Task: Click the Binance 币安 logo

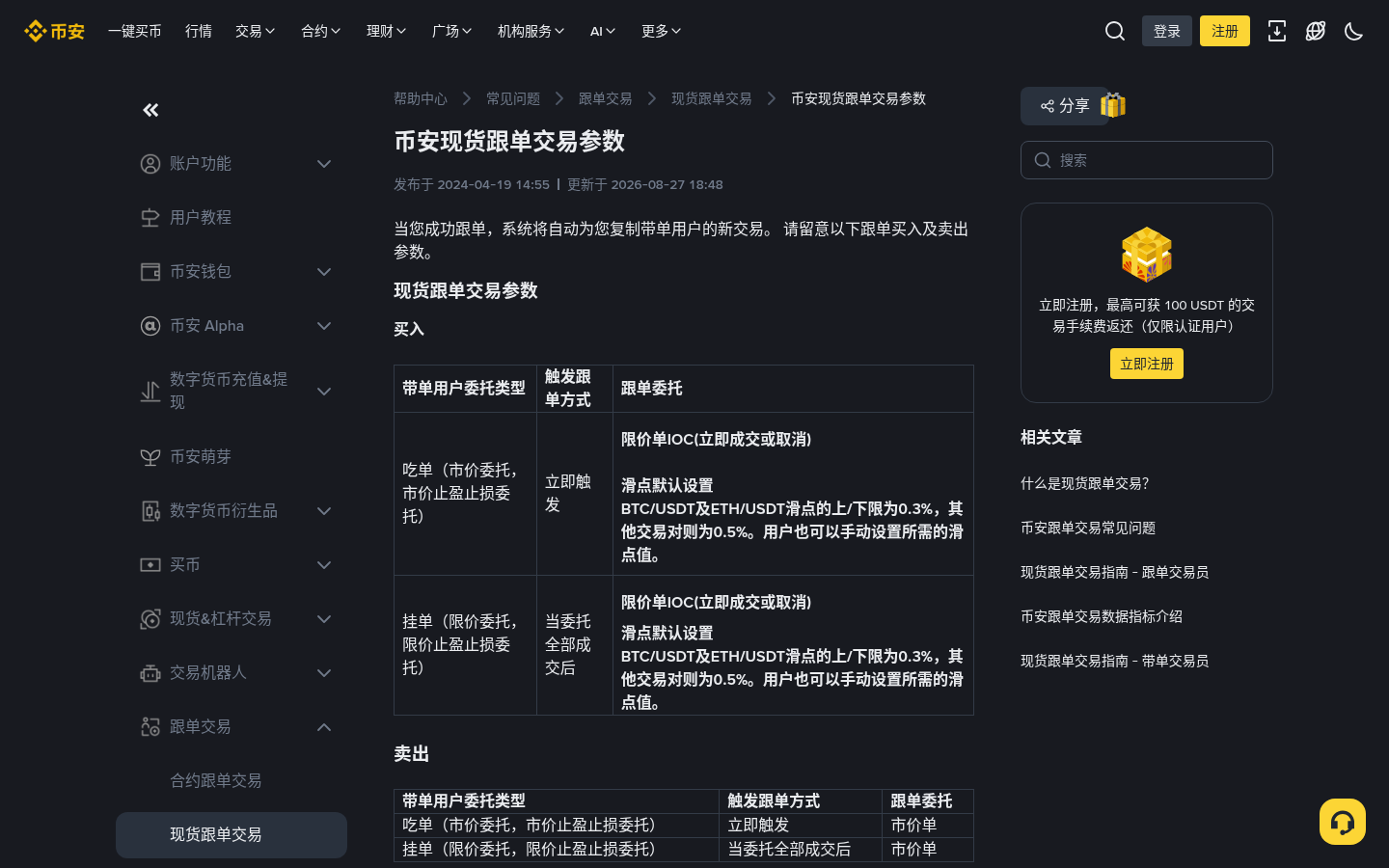Action: point(54,31)
